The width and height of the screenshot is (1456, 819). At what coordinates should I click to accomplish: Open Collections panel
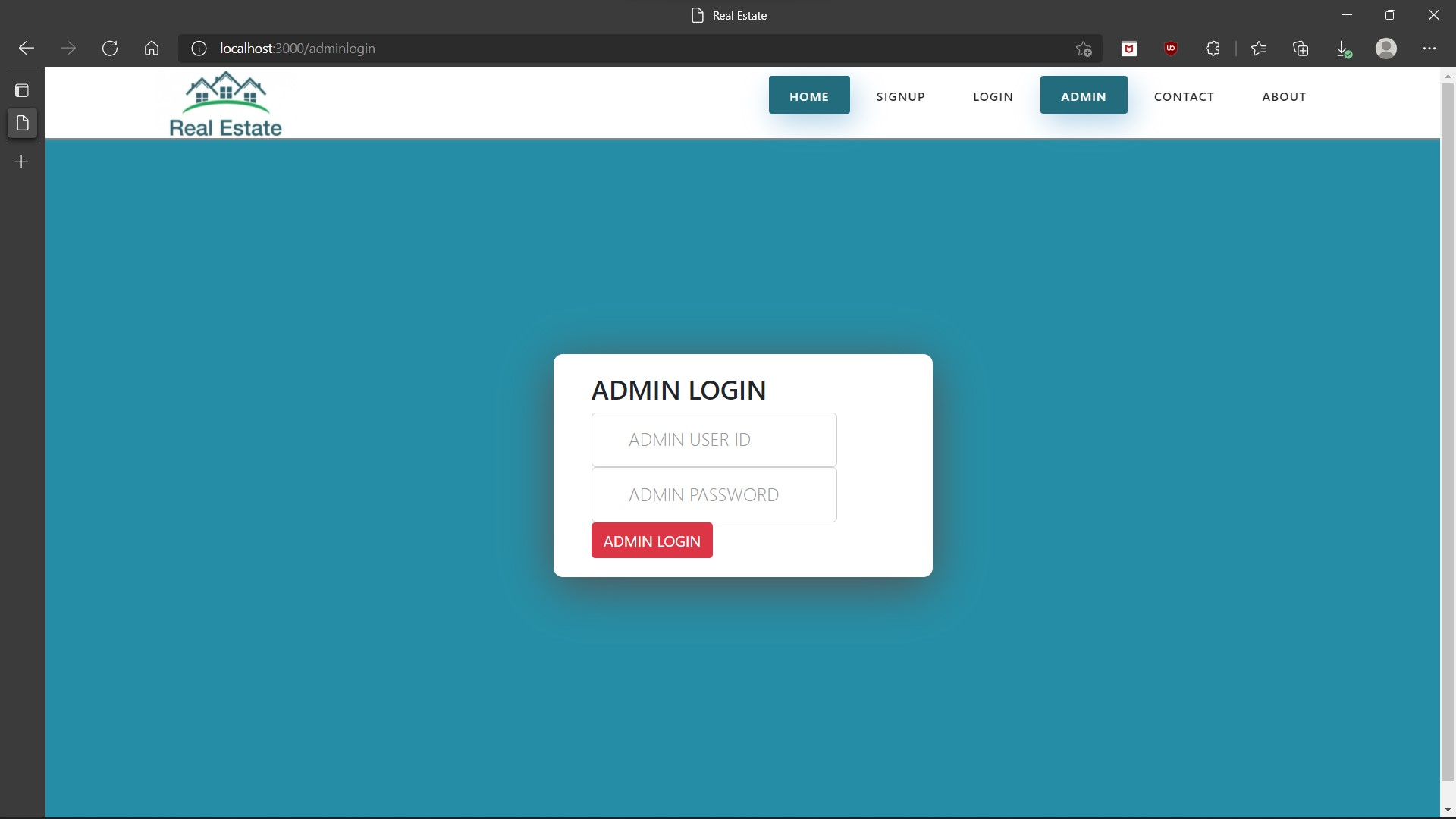coord(1301,49)
